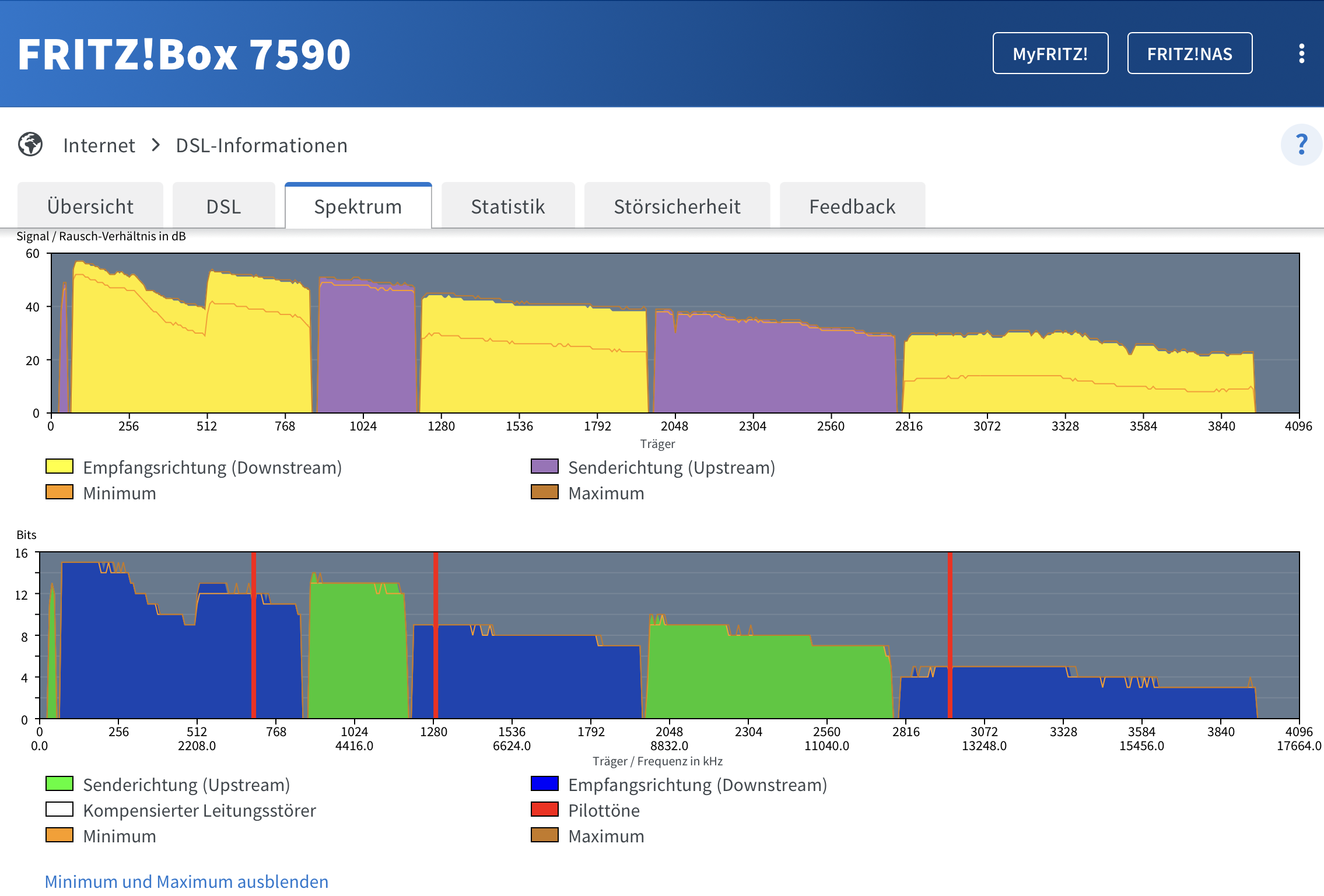Click the green Senderichtung legend swatch
The height and width of the screenshot is (896, 1324).
point(59,784)
